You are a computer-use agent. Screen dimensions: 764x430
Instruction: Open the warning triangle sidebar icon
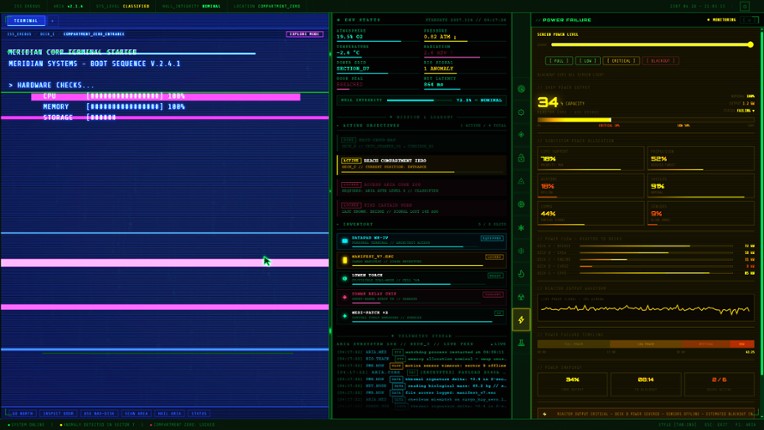click(521, 181)
